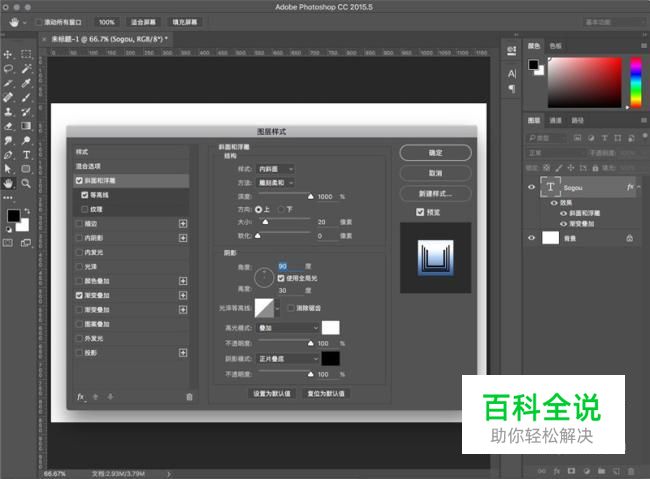
Task: Select the Magic Wand tool
Action: click(x=26, y=69)
